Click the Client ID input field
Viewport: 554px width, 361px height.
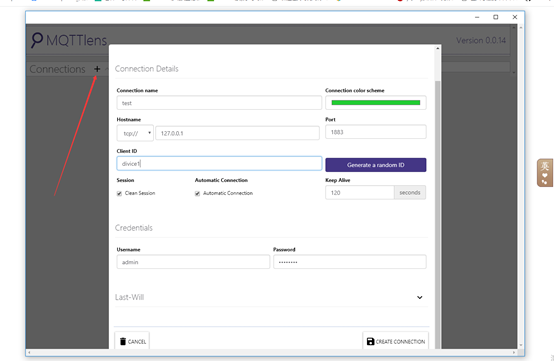click(219, 164)
